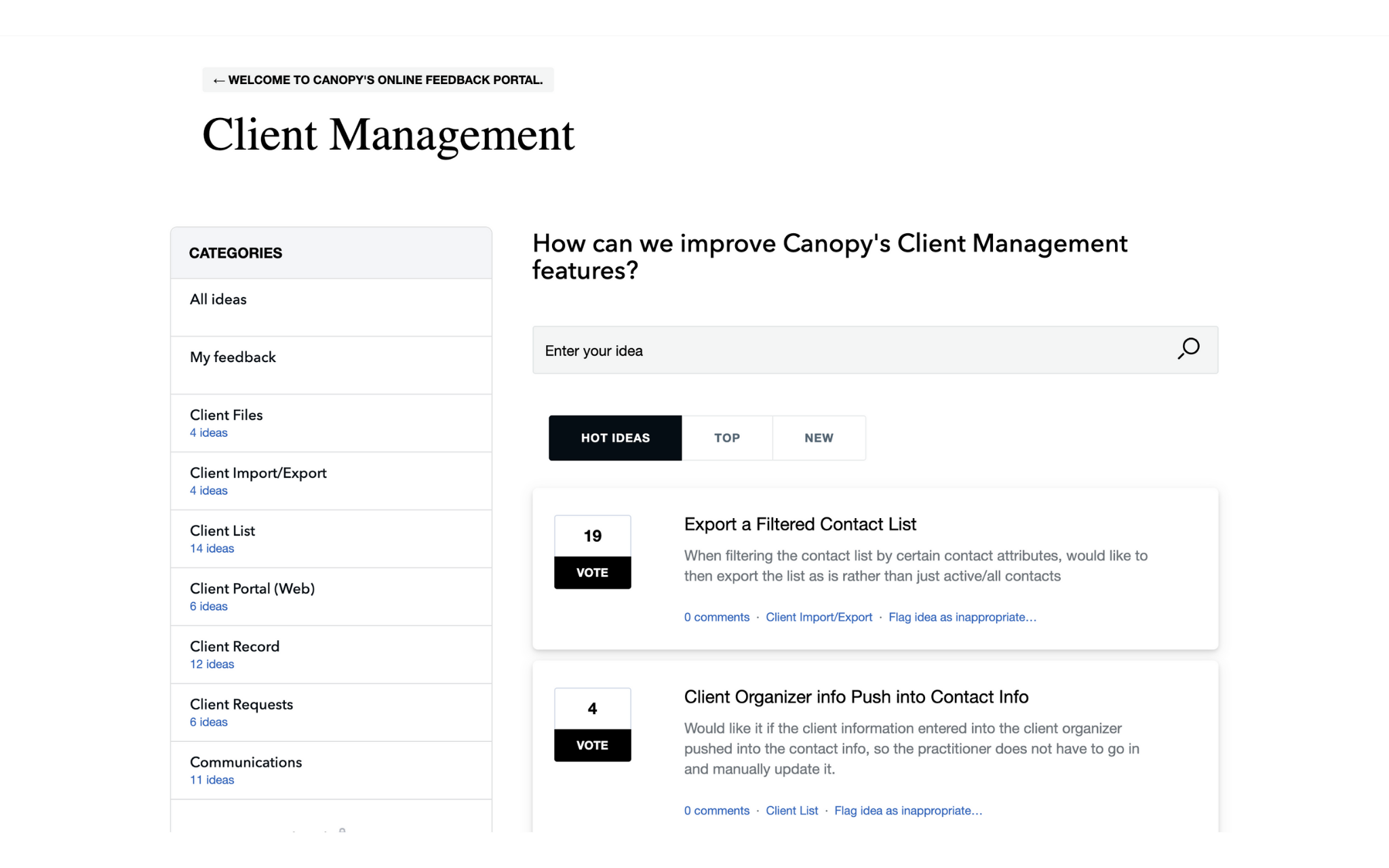The image size is (1389, 868).
Task: Select the Hot Ideas tab
Action: [x=614, y=438]
